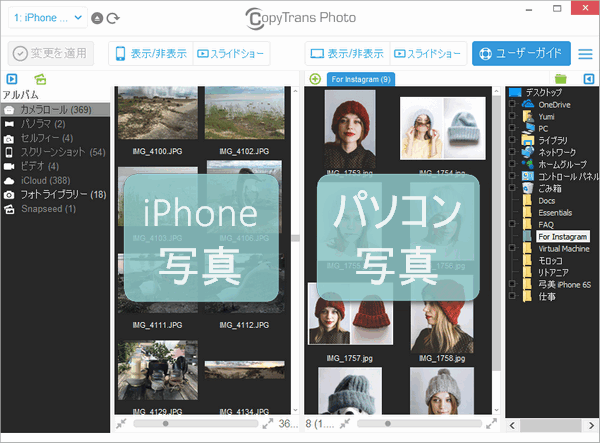Image resolution: width=600 pixels, height=443 pixels.
Task: Expand the Virtual Machine tree node
Action: [x=512, y=249]
